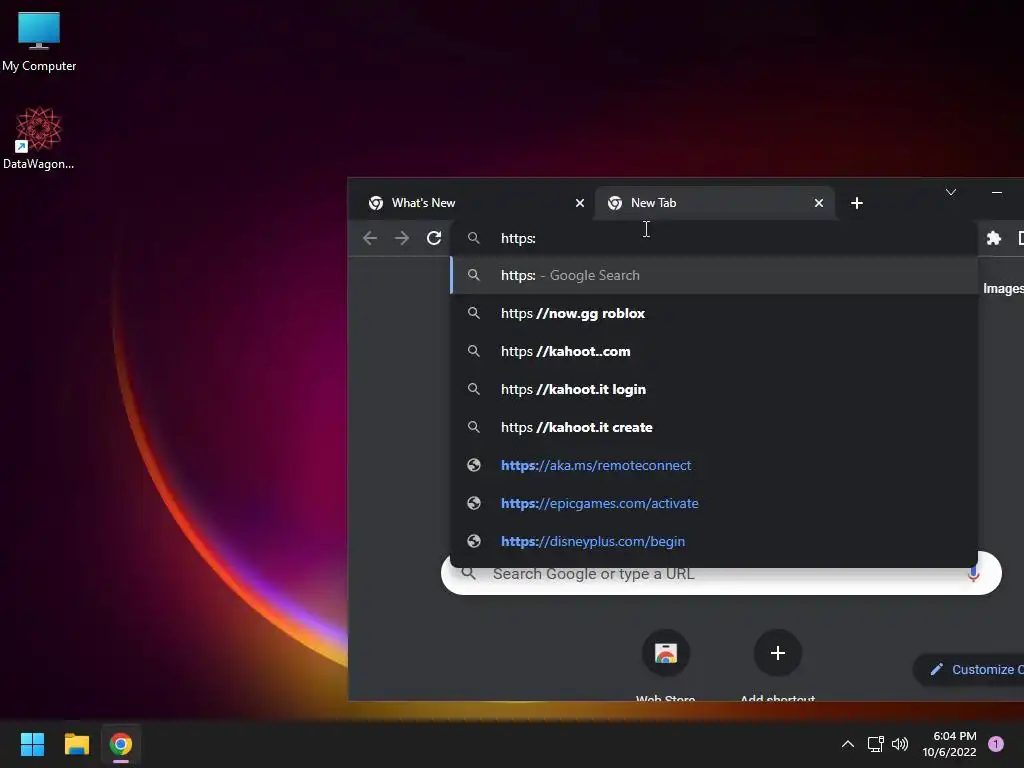The width and height of the screenshot is (1024, 768).
Task: Select the 'https //kahoot..com' suggestion
Action: [714, 351]
